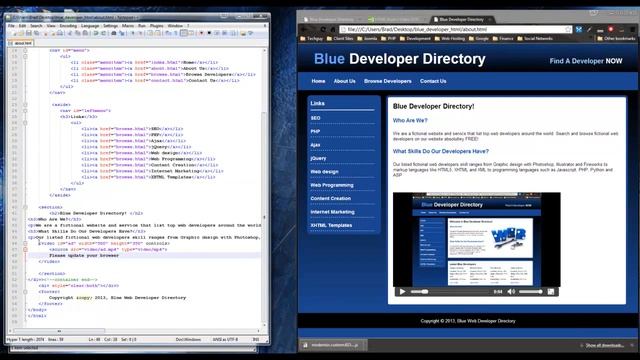The width and height of the screenshot is (640, 360).
Task: Collapse the section fold marker at line 50
Action: (25, 207)
